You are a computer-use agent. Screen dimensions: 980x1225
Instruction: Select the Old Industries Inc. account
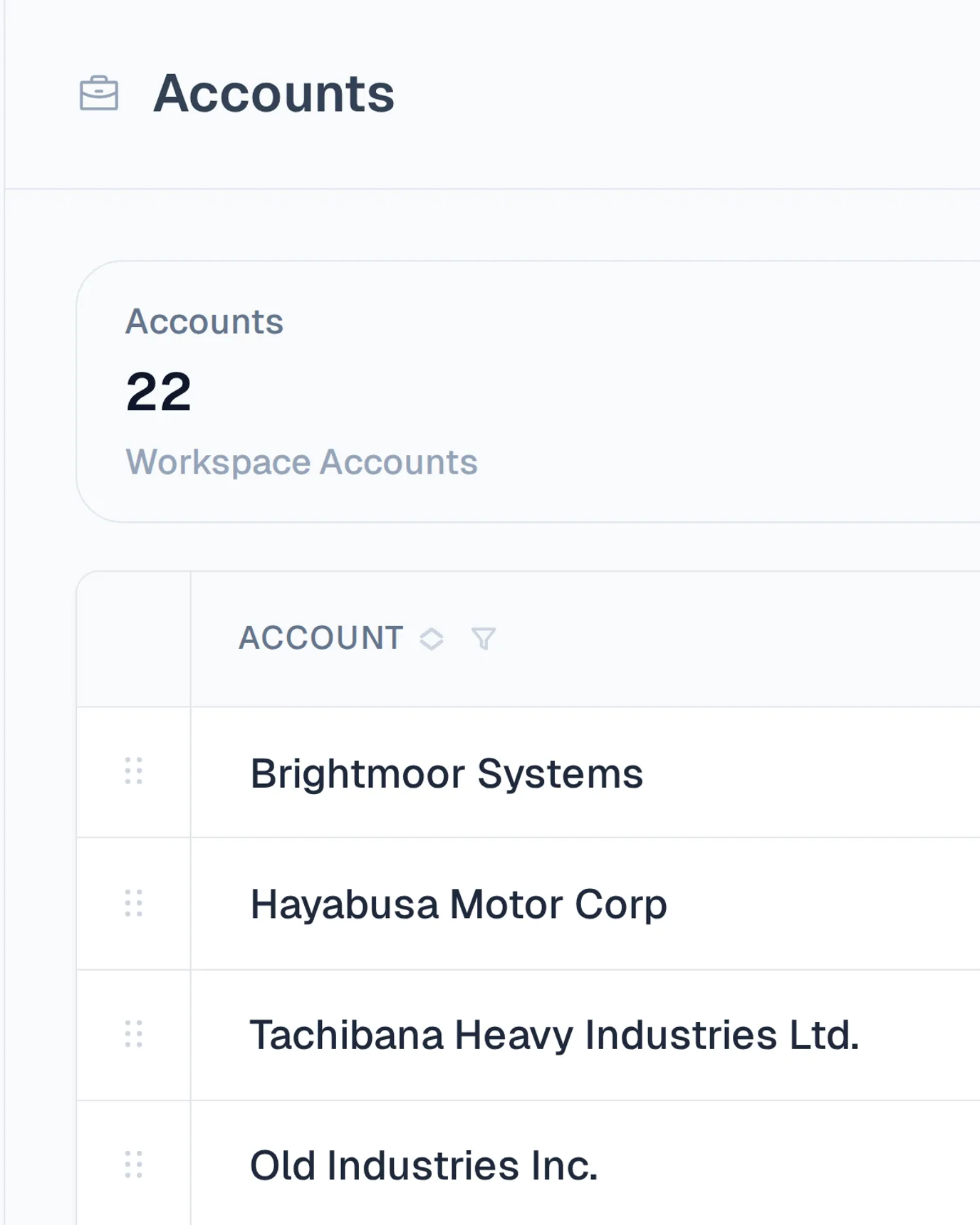click(424, 1166)
